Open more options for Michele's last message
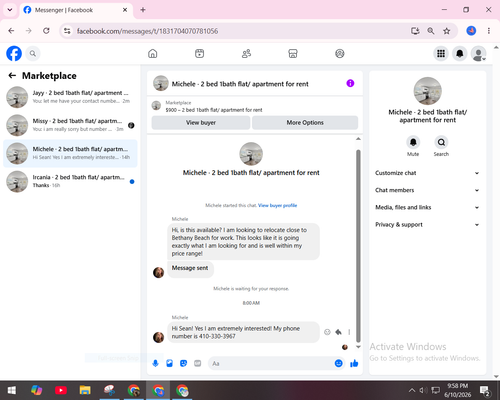The width and height of the screenshot is (500, 400). tap(349, 332)
